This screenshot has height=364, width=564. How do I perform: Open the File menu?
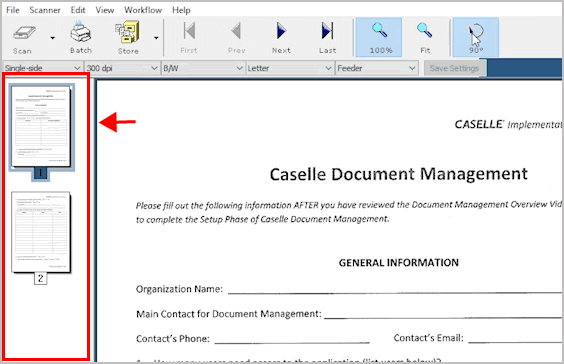point(13,10)
